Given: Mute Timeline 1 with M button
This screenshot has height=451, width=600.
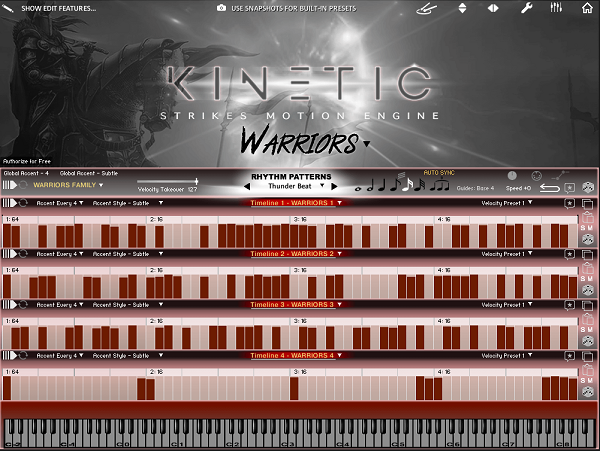Looking at the screenshot, I should pos(590,228).
